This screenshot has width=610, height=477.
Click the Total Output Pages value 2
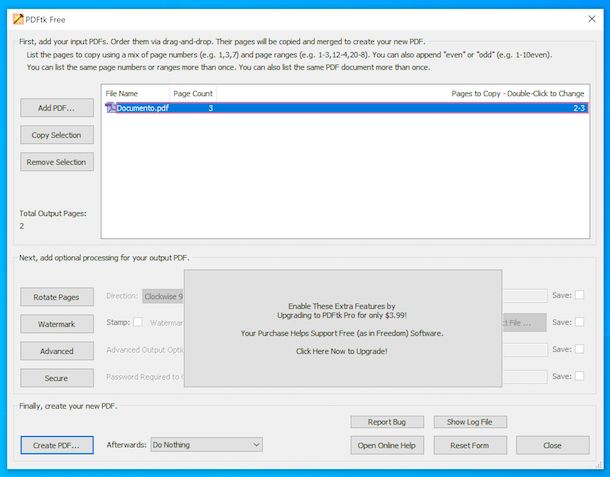click(22, 226)
